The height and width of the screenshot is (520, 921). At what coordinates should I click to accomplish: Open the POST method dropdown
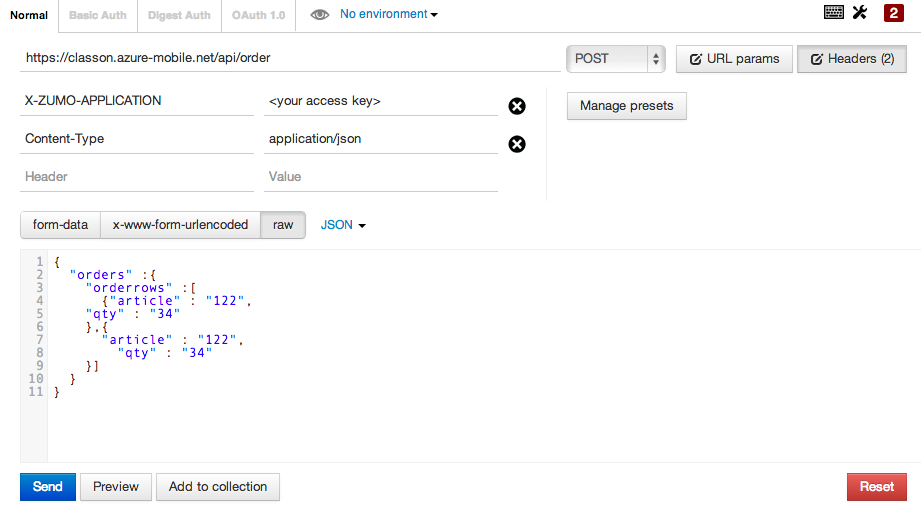coord(615,59)
